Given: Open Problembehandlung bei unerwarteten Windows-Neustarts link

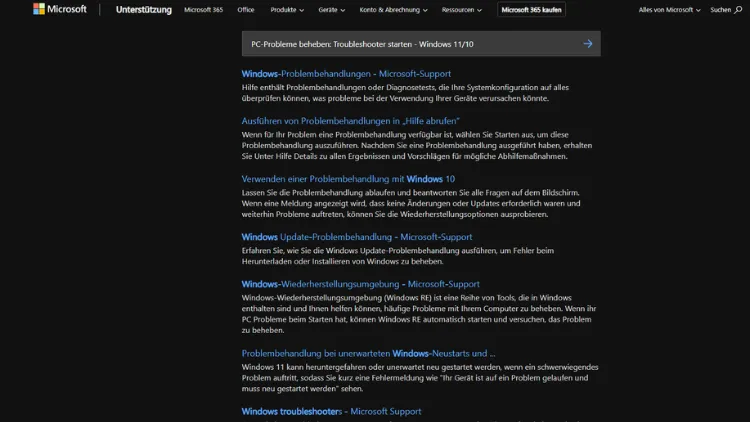Looking at the screenshot, I should 368,354.
